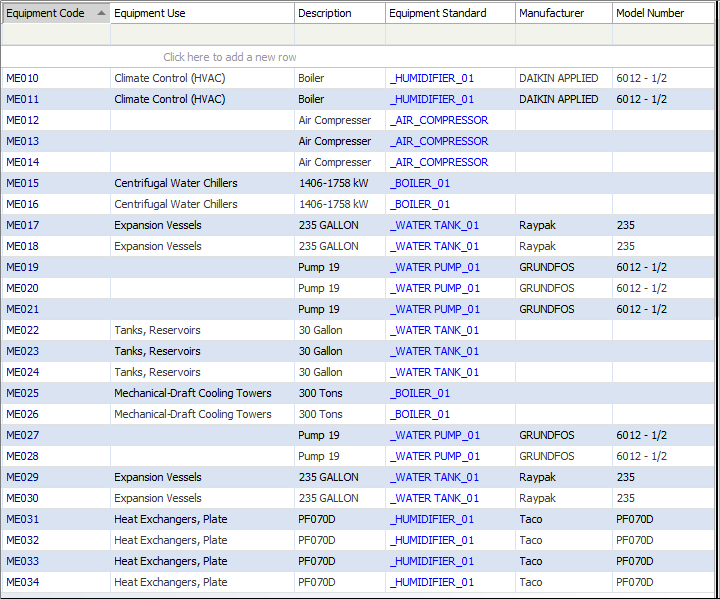
Task: Open the _AIR_COMPRESSOR link for ME013
Action: 439,141
